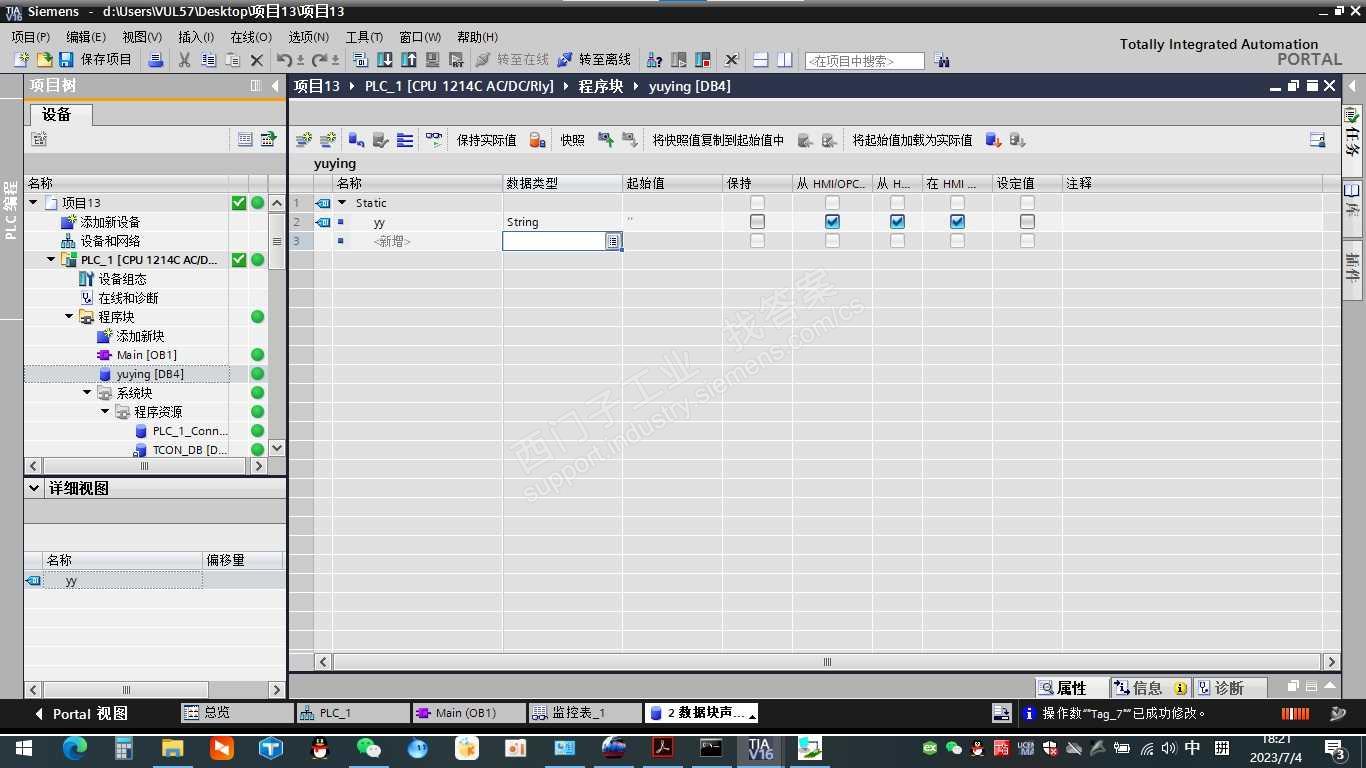Click the load start values as actual values icon

[x=993, y=140]
